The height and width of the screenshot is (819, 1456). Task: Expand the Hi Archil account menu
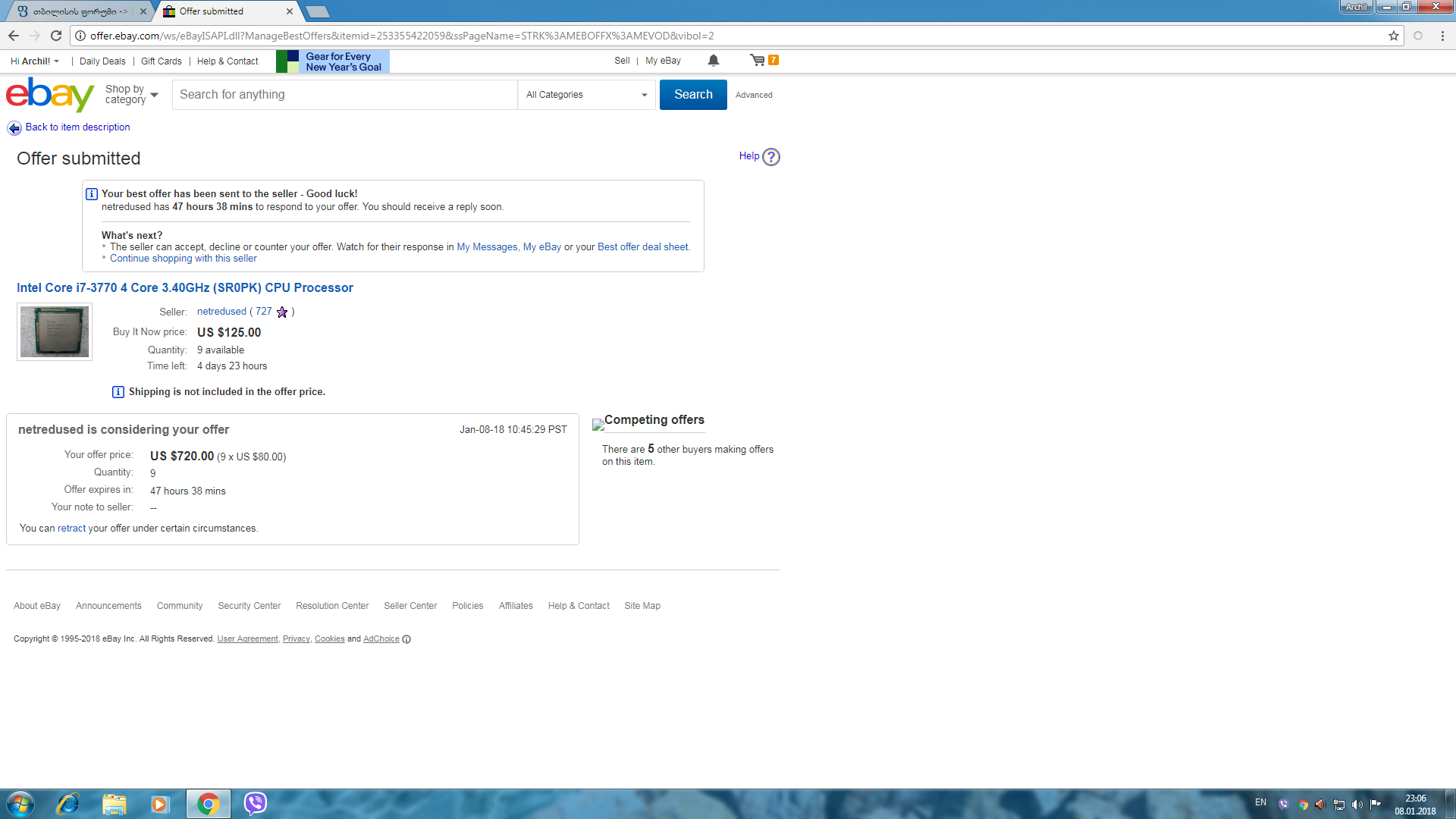pyautogui.click(x=35, y=61)
